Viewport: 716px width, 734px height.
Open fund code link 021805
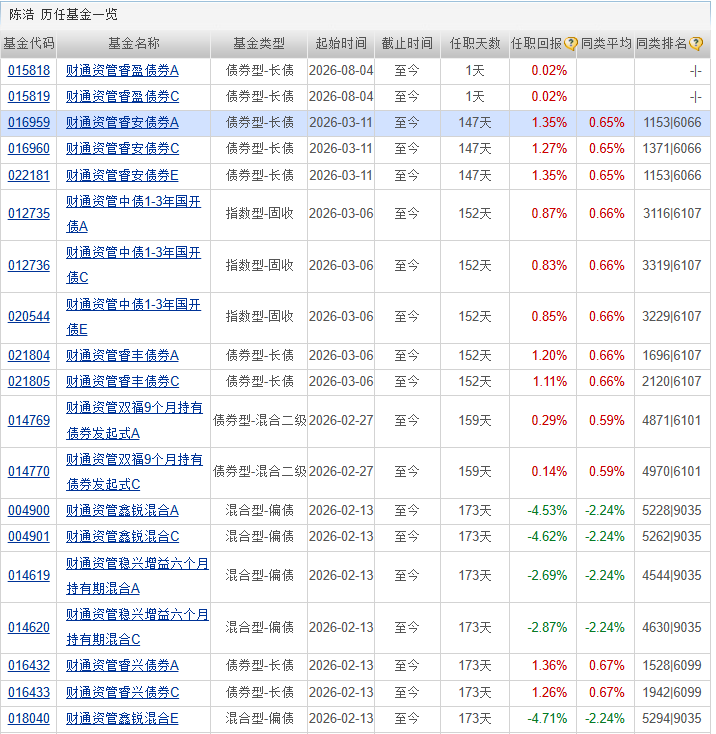tap(29, 382)
